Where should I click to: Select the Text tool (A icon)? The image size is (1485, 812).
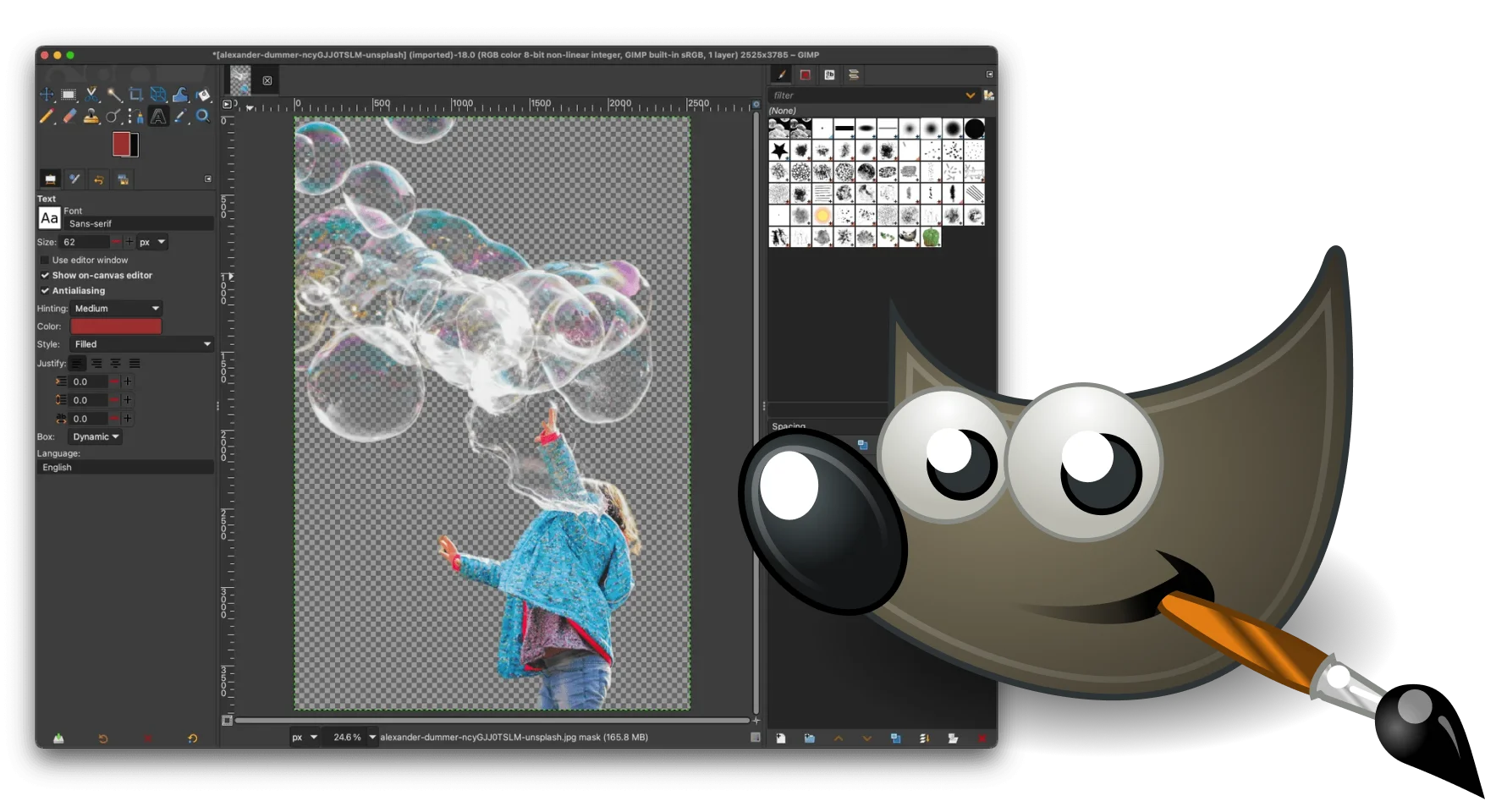pos(158,117)
